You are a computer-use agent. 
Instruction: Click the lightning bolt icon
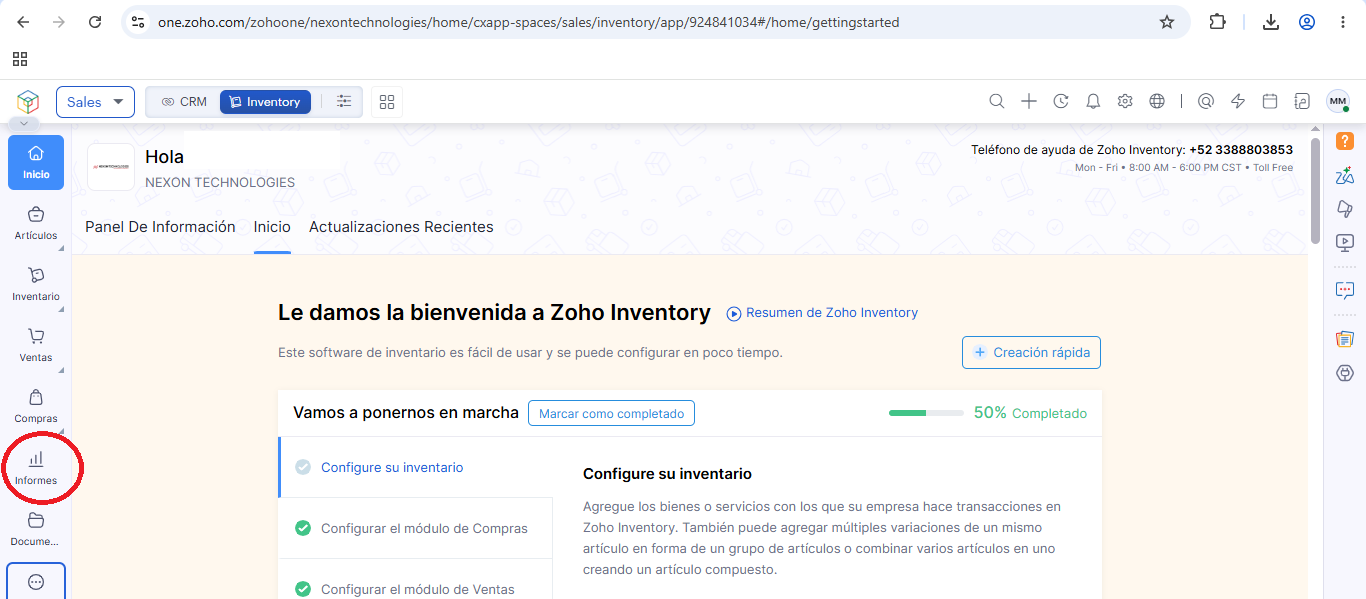coord(1238,101)
